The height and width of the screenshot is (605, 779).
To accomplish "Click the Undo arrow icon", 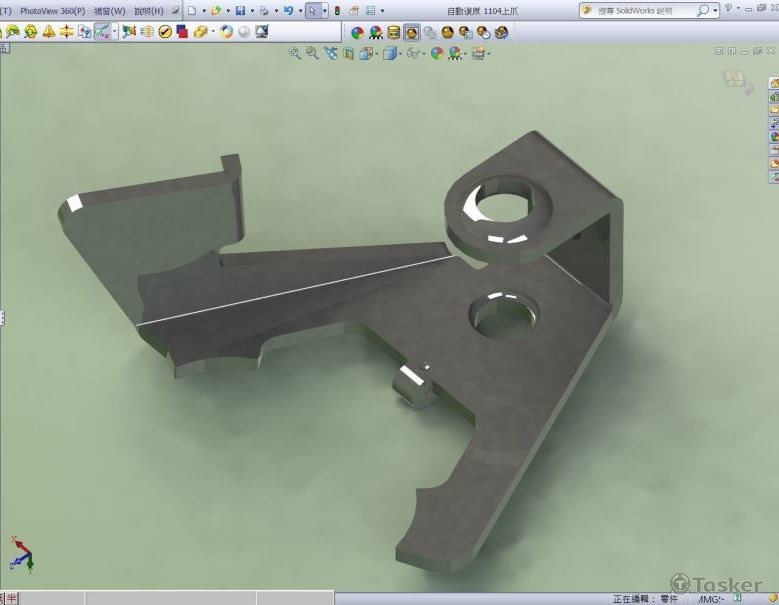I will pyautogui.click(x=288, y=11).
